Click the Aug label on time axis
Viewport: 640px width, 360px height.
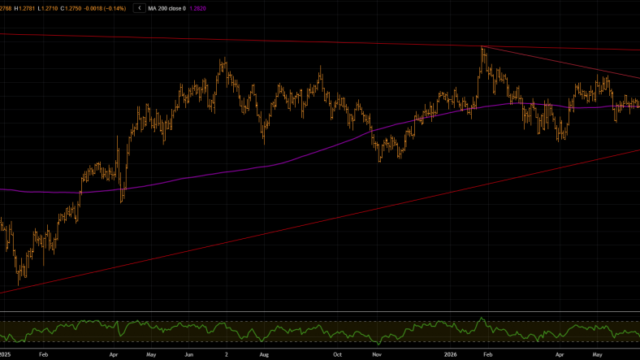(x=264, y=355)
